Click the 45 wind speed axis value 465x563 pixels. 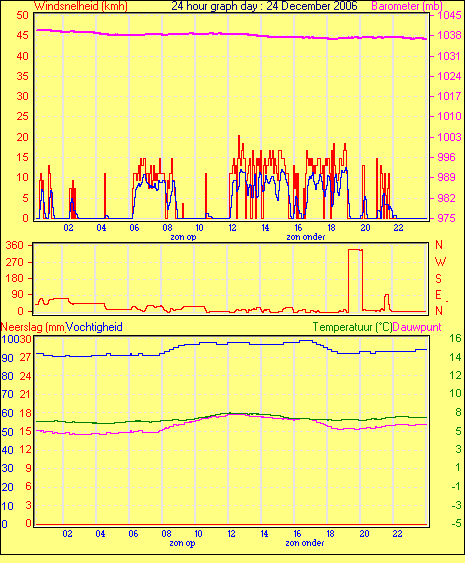[x=22, y=36]
